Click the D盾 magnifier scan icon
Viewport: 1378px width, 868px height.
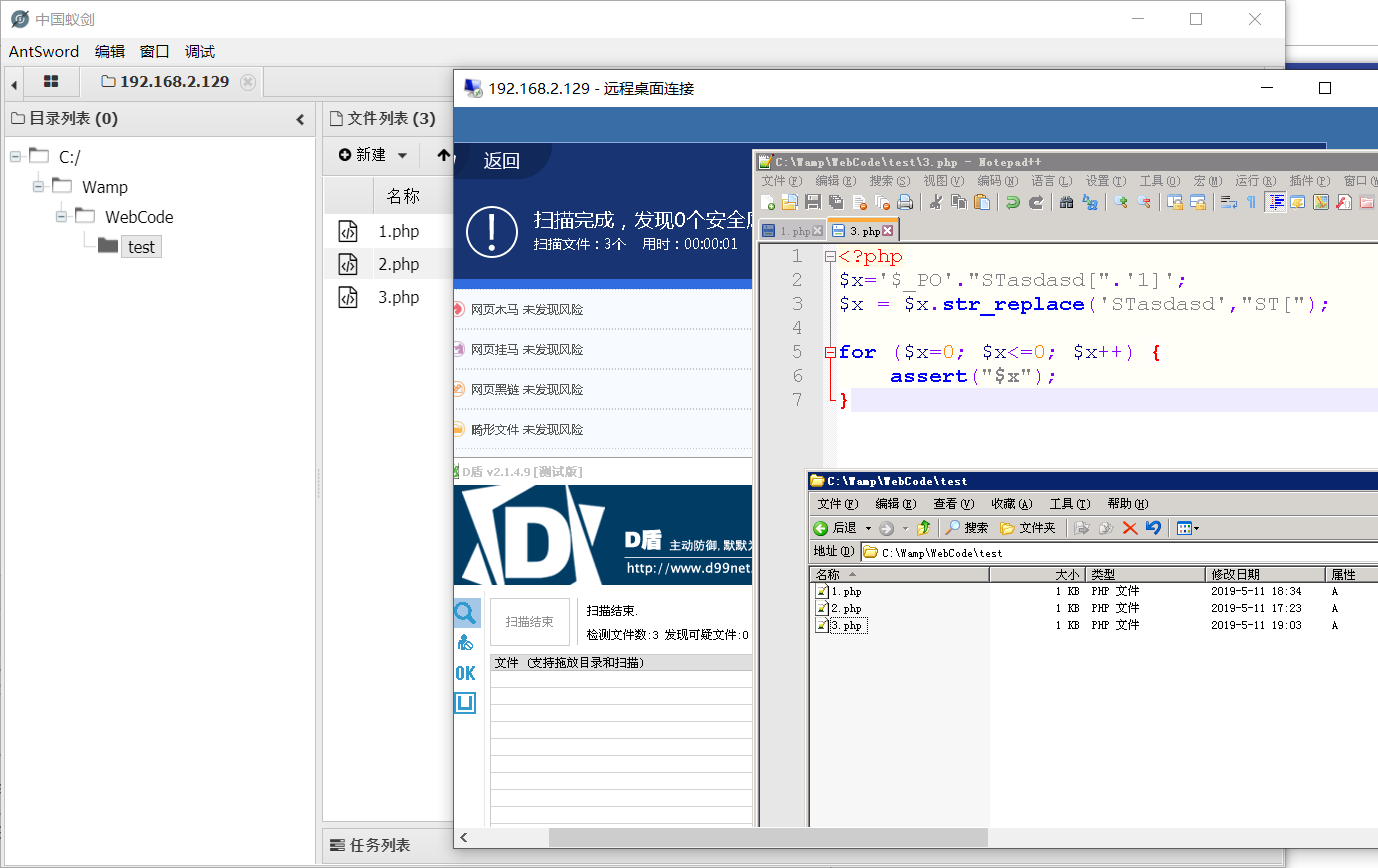click(x=465, y=613)
